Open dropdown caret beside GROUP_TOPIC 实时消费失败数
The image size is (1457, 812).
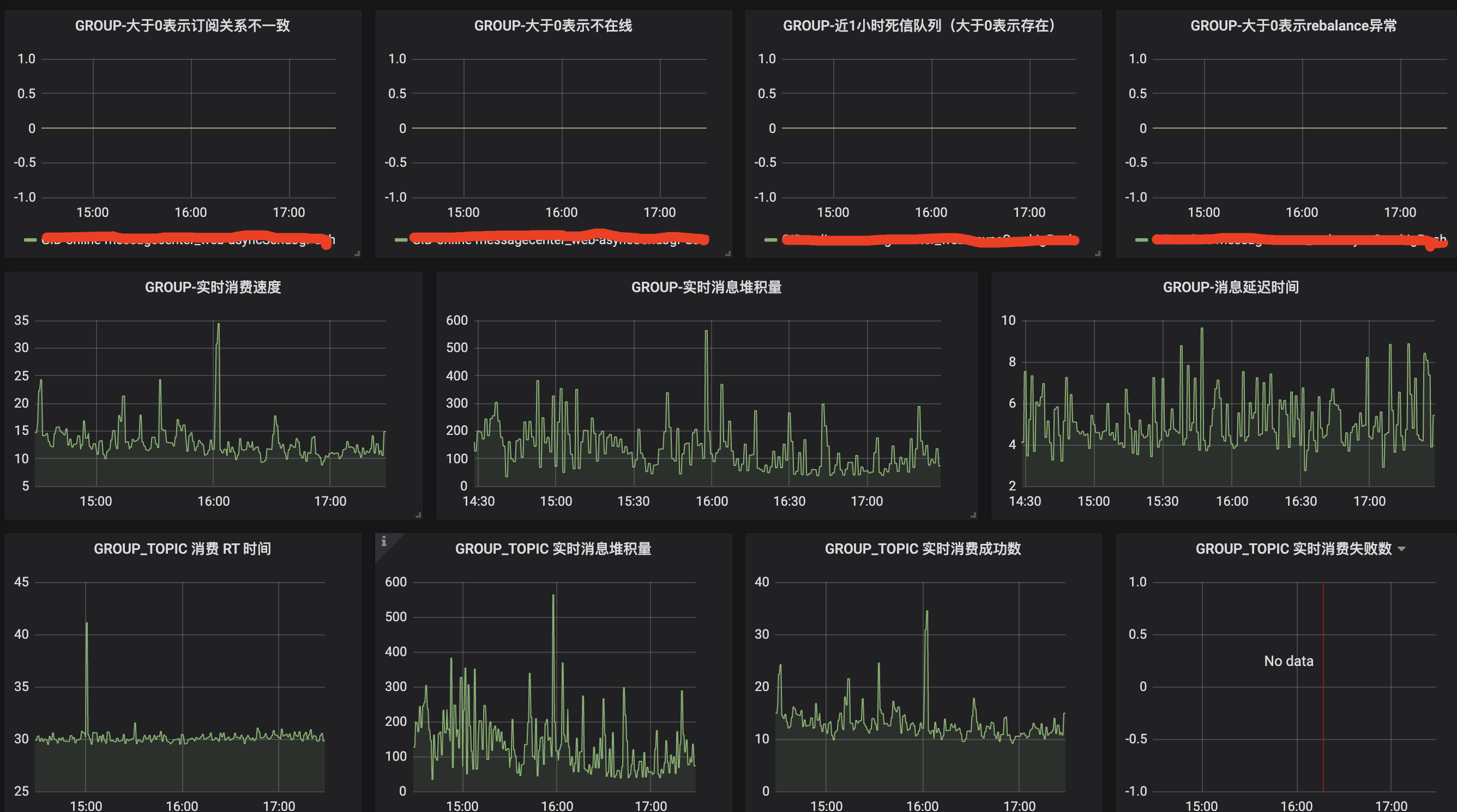pos(1401,549)
